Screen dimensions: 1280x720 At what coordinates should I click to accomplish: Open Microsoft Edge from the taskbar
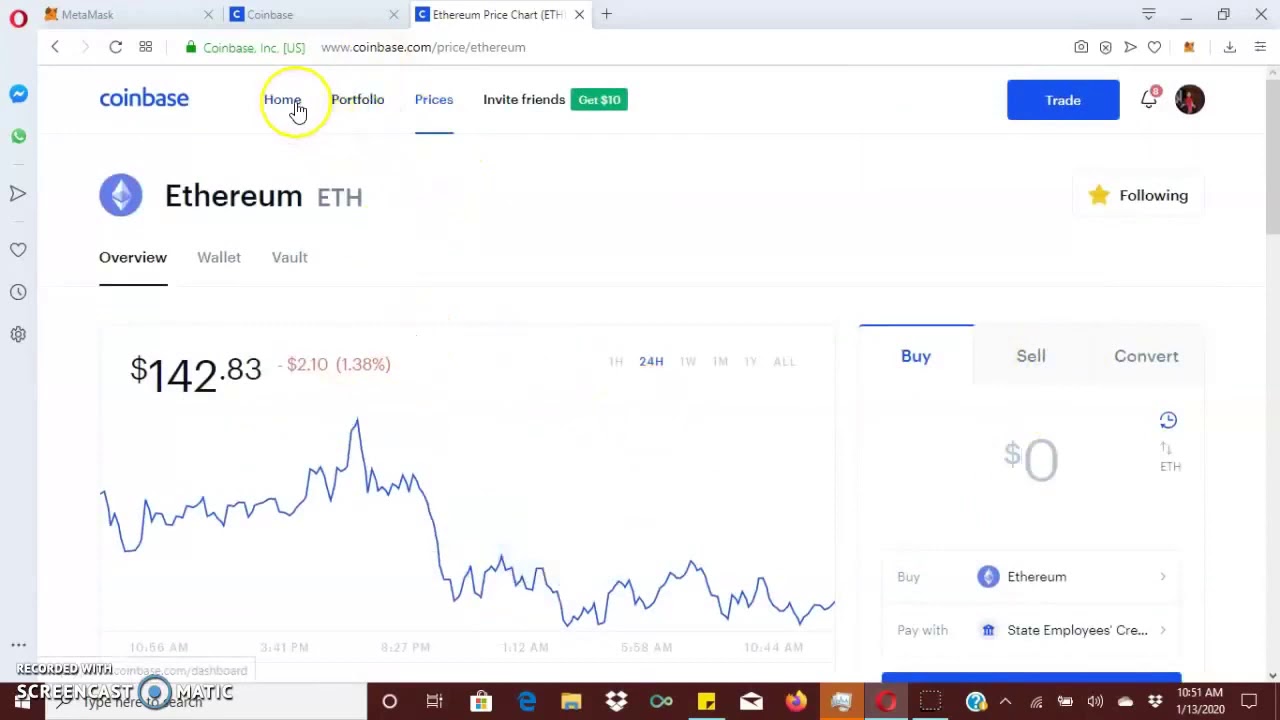click(x=526, y=702)
